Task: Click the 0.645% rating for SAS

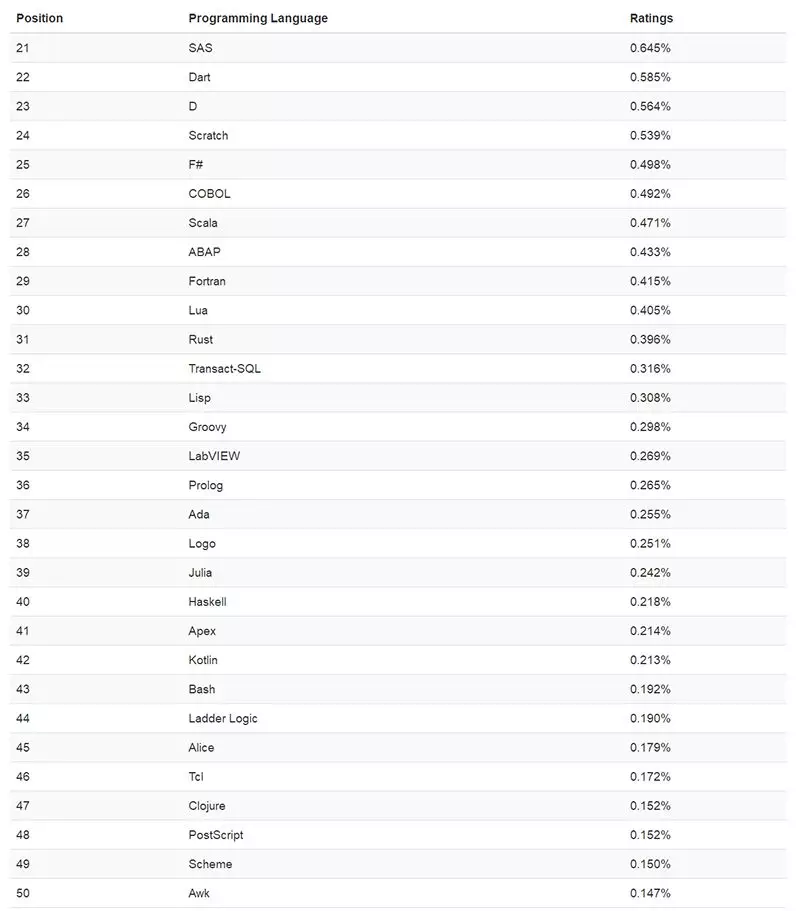Action: click(650, 48)
